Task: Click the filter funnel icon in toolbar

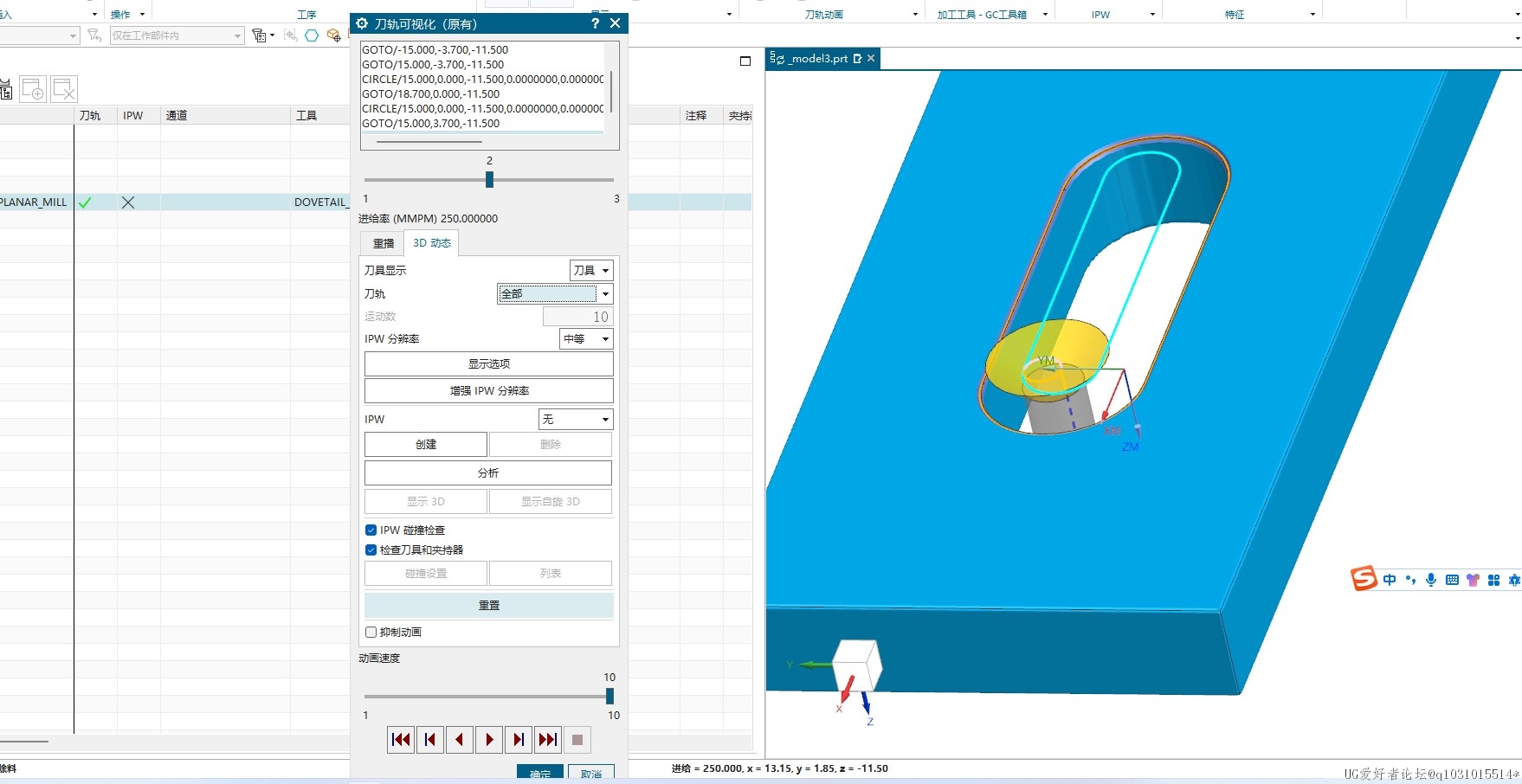Action: pos(94,35)
